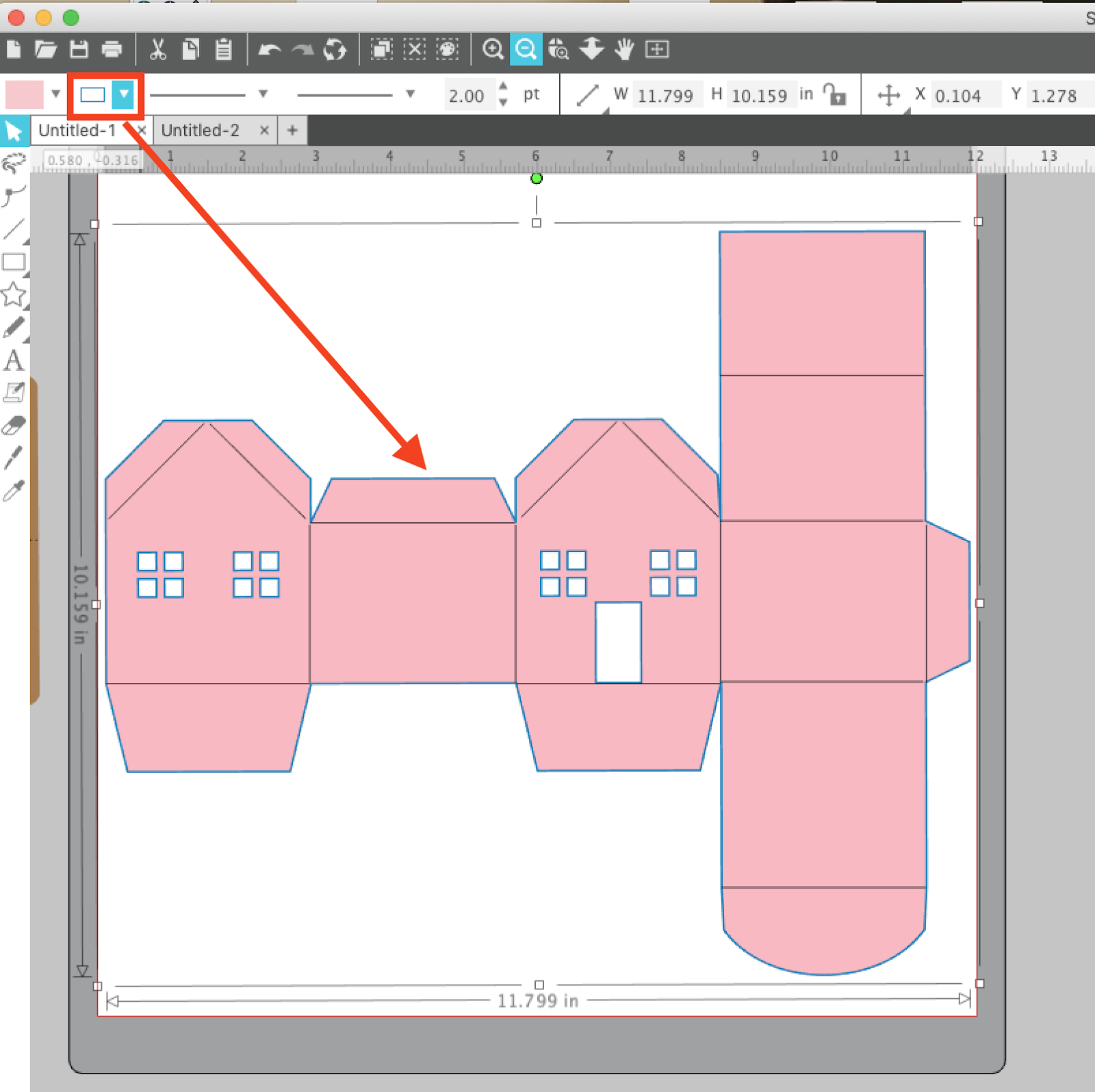Deselect the selection arrow tool
The image size is (1095, 1092).
click(x=15, y=130)
